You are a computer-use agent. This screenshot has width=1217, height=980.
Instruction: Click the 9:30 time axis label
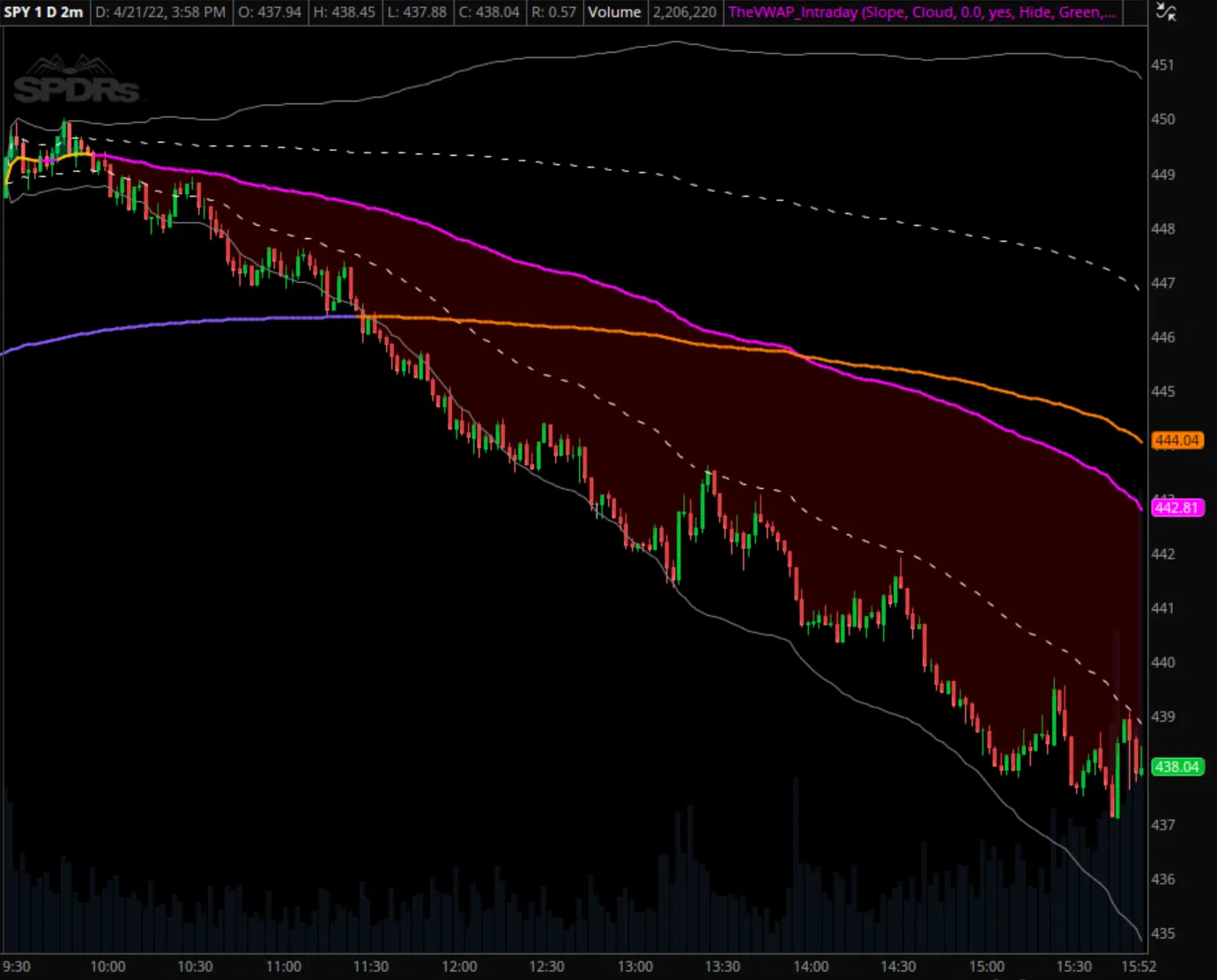coord(16,967)
